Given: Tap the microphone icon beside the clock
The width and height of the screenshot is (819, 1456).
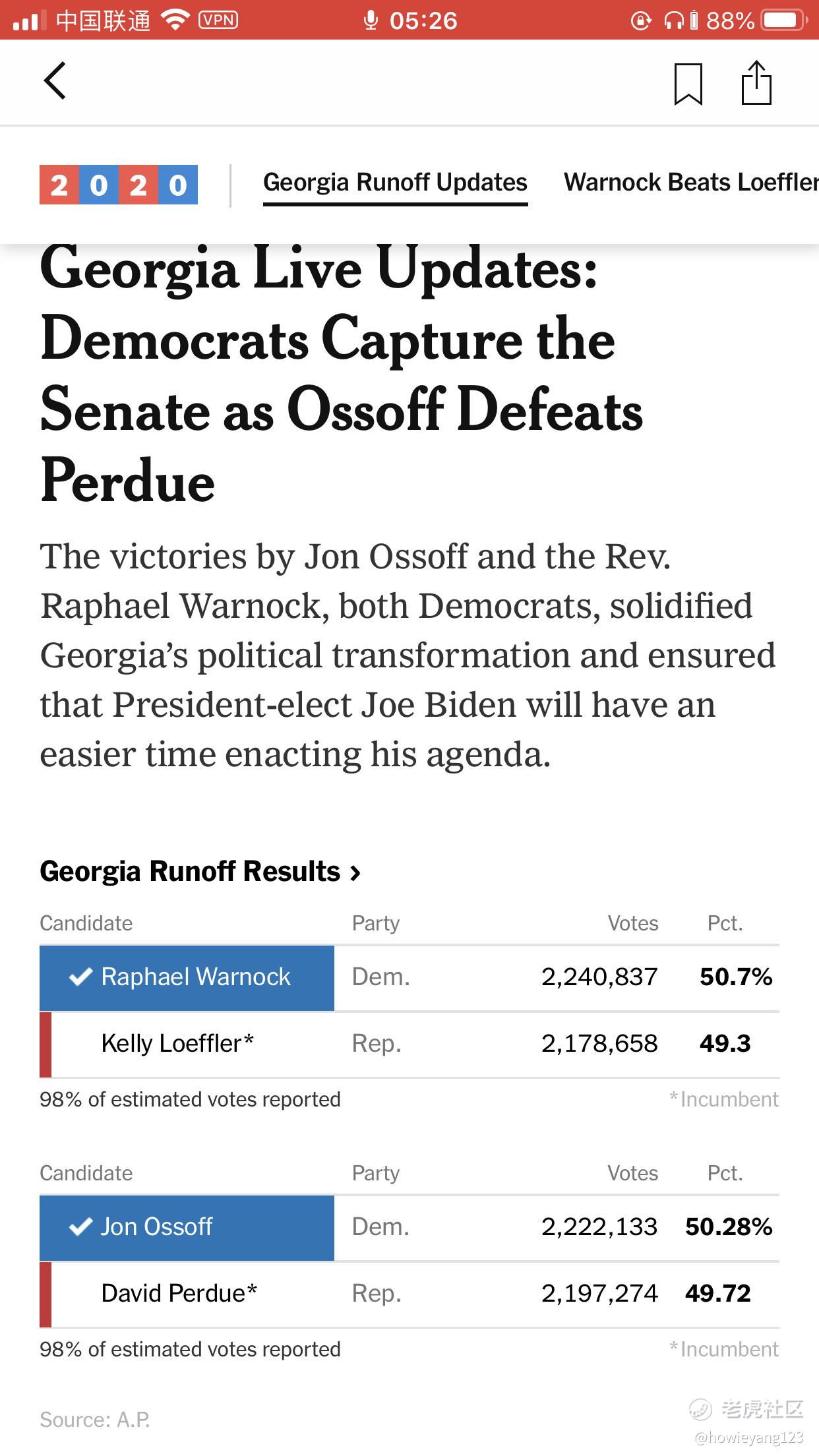Looking at the screenshot, I should click(x=371, y=20).
